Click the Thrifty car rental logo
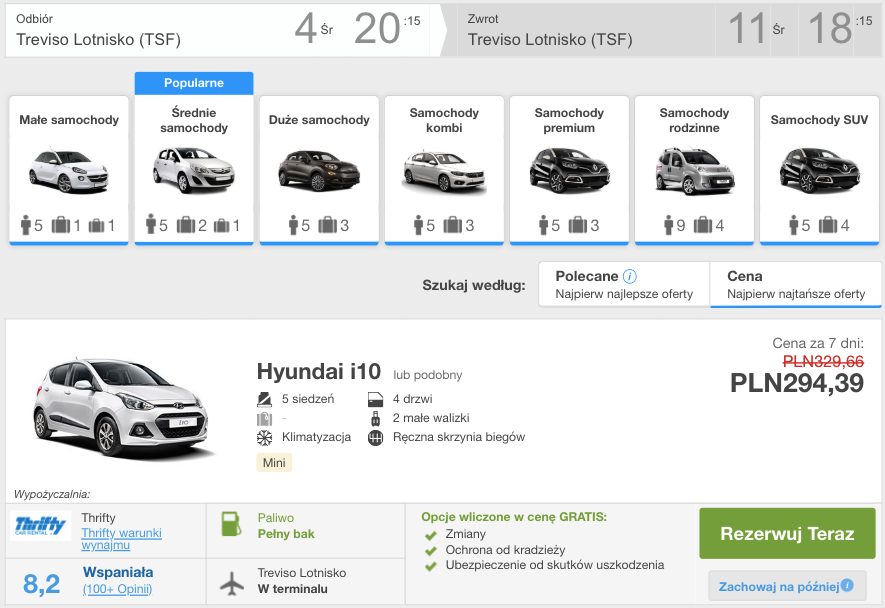885x608 pixels. tap(40, 526)
